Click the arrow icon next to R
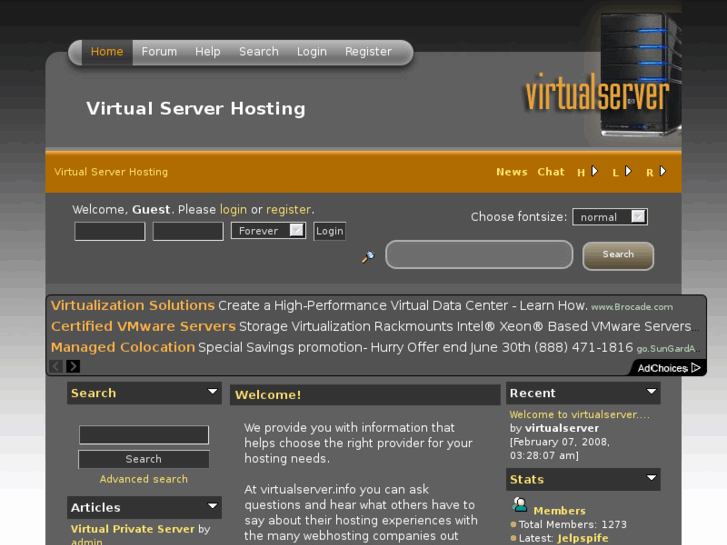 click(x=663, y=172)
